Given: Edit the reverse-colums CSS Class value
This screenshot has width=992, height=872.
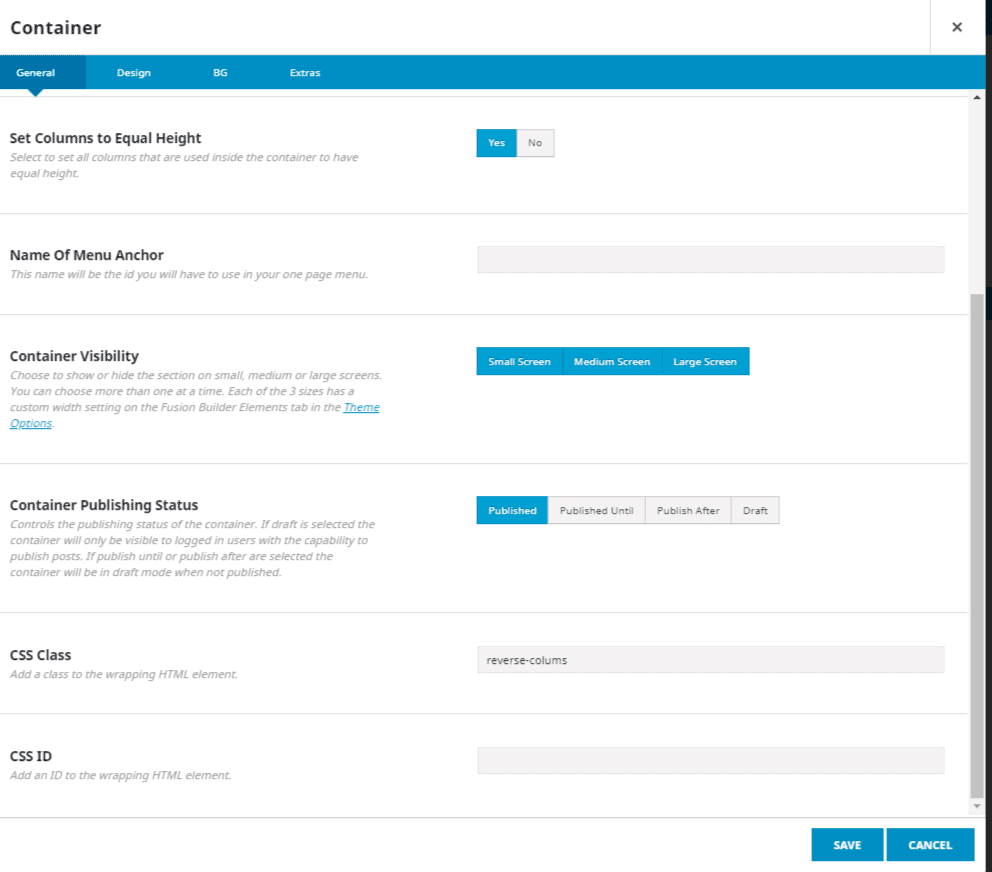Looking at the screenshot, I should pyautogui.click(x=710, y=659).
